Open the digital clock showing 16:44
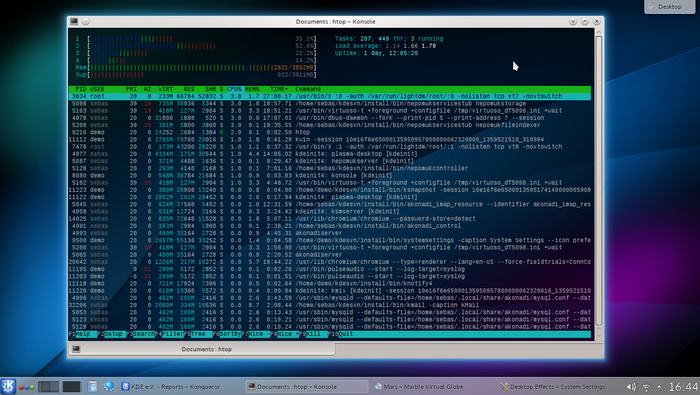The width and height of the screenshot is (700, 395). (683, 387)
